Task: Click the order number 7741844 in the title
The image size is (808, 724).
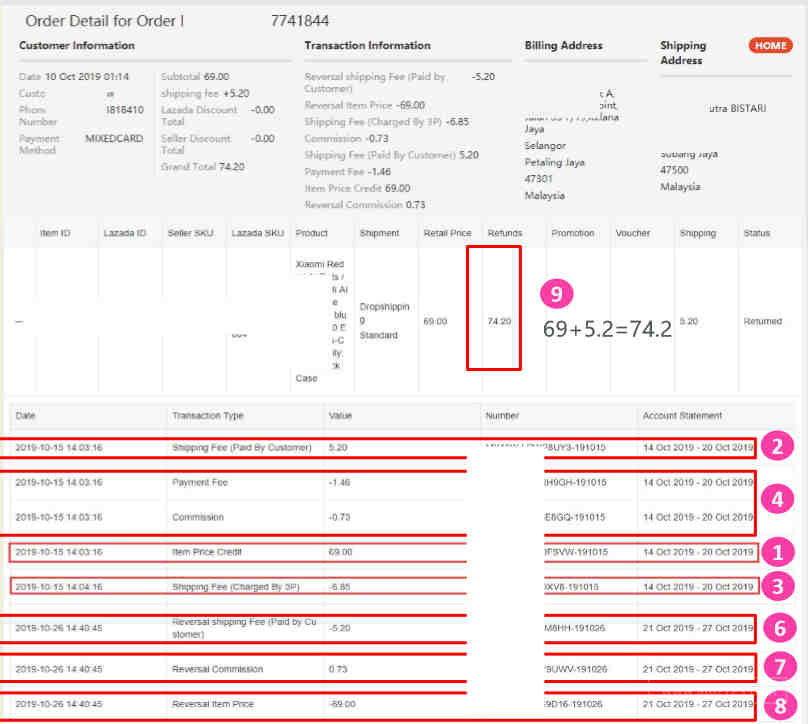Action: click(299, 21)
